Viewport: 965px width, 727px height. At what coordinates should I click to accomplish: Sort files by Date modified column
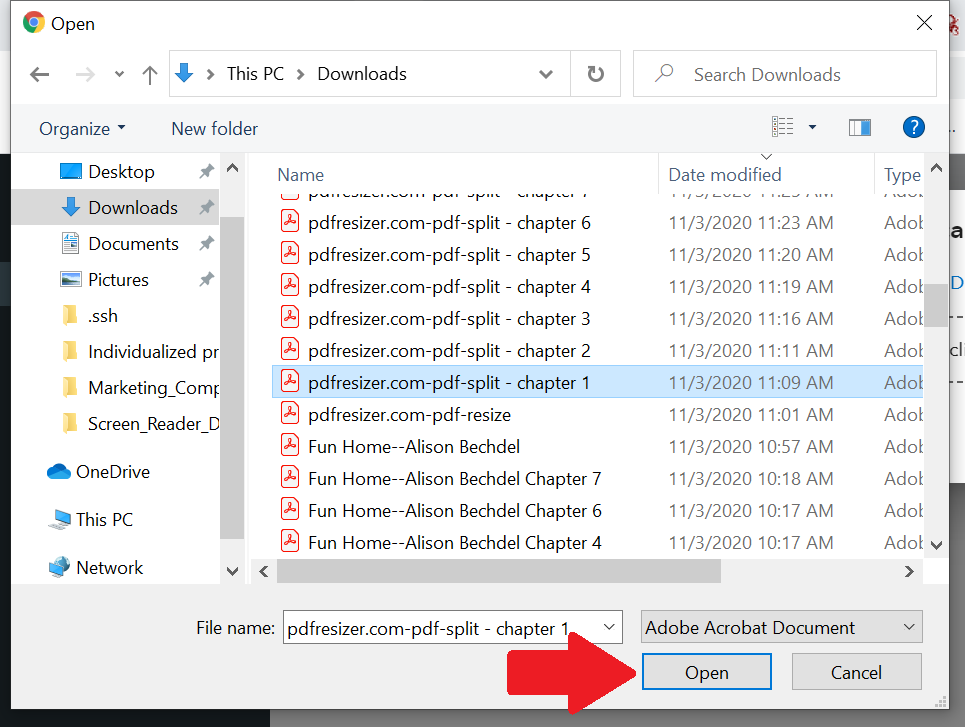tap(725, 175)
